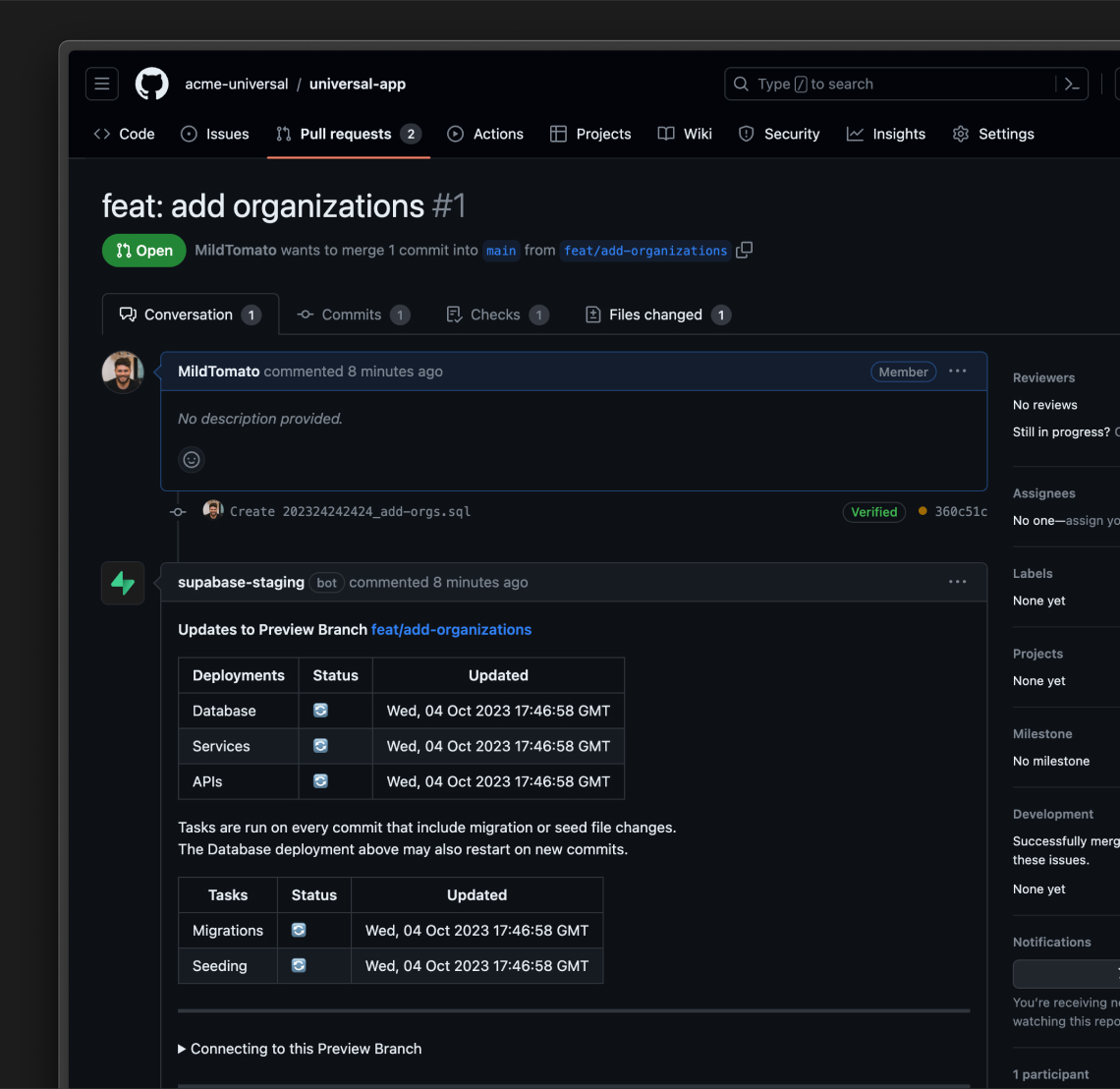Open MildTomato comment author link
Screen dimensions: 1120x1089
pyautogui.click(x=218, y=371)
